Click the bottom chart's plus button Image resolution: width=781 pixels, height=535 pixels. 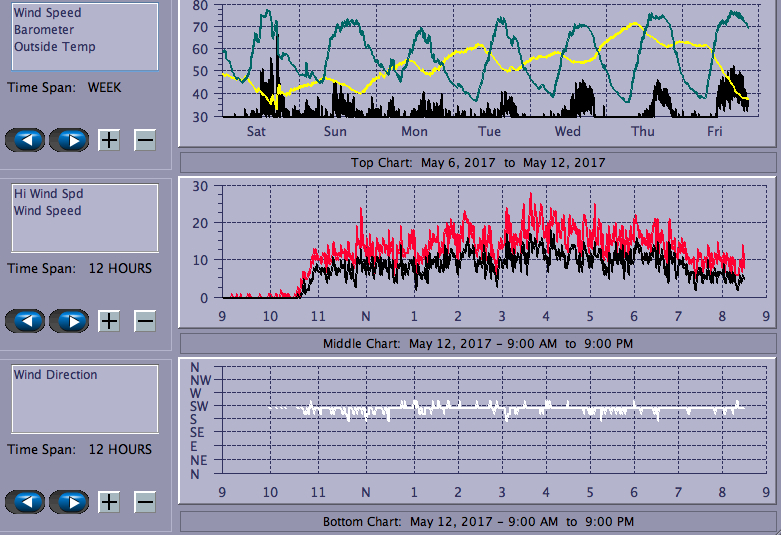click(x=109, y=502)
